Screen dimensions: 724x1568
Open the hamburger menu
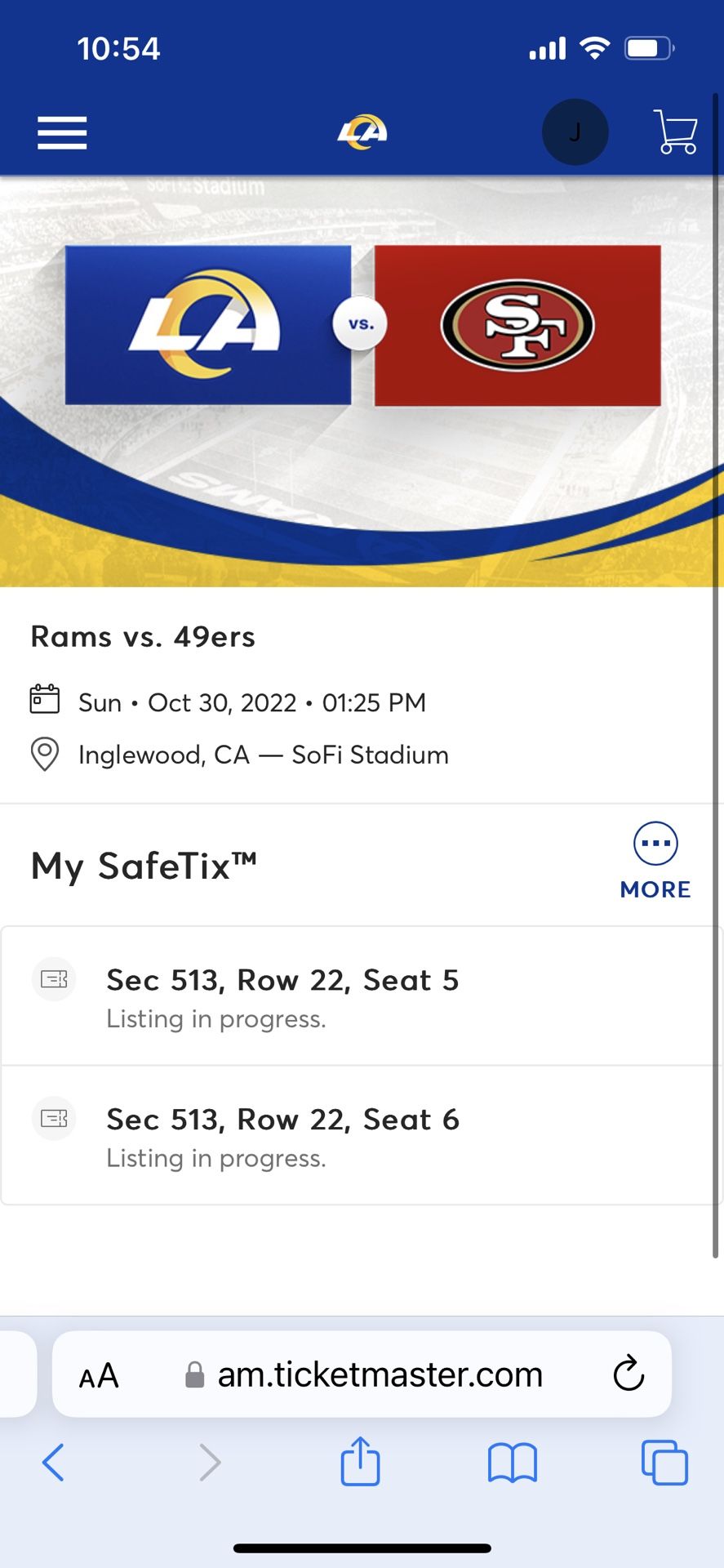pyautogui.click(x=62, y=132)
